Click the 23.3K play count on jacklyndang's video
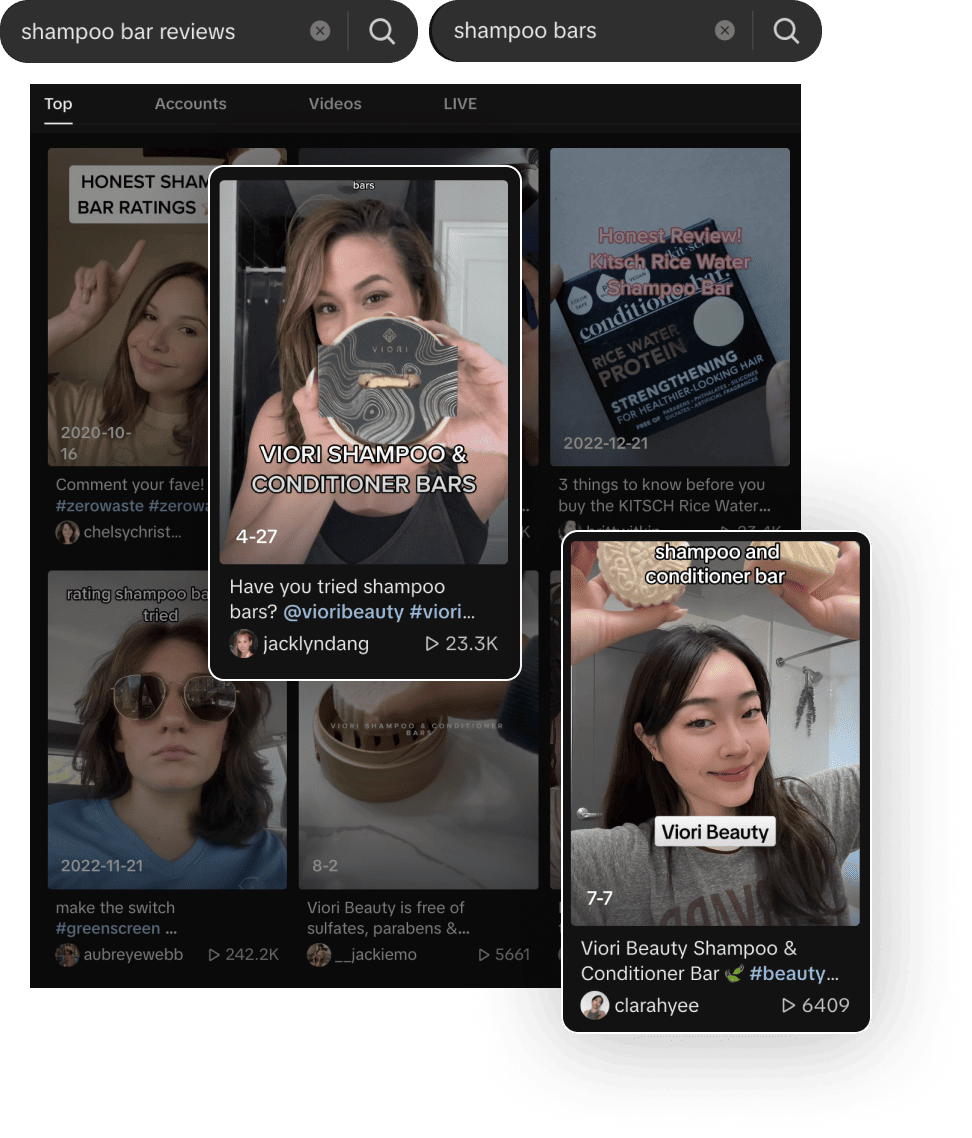This screenshot has width=972, height=1138. coord(462,644)
